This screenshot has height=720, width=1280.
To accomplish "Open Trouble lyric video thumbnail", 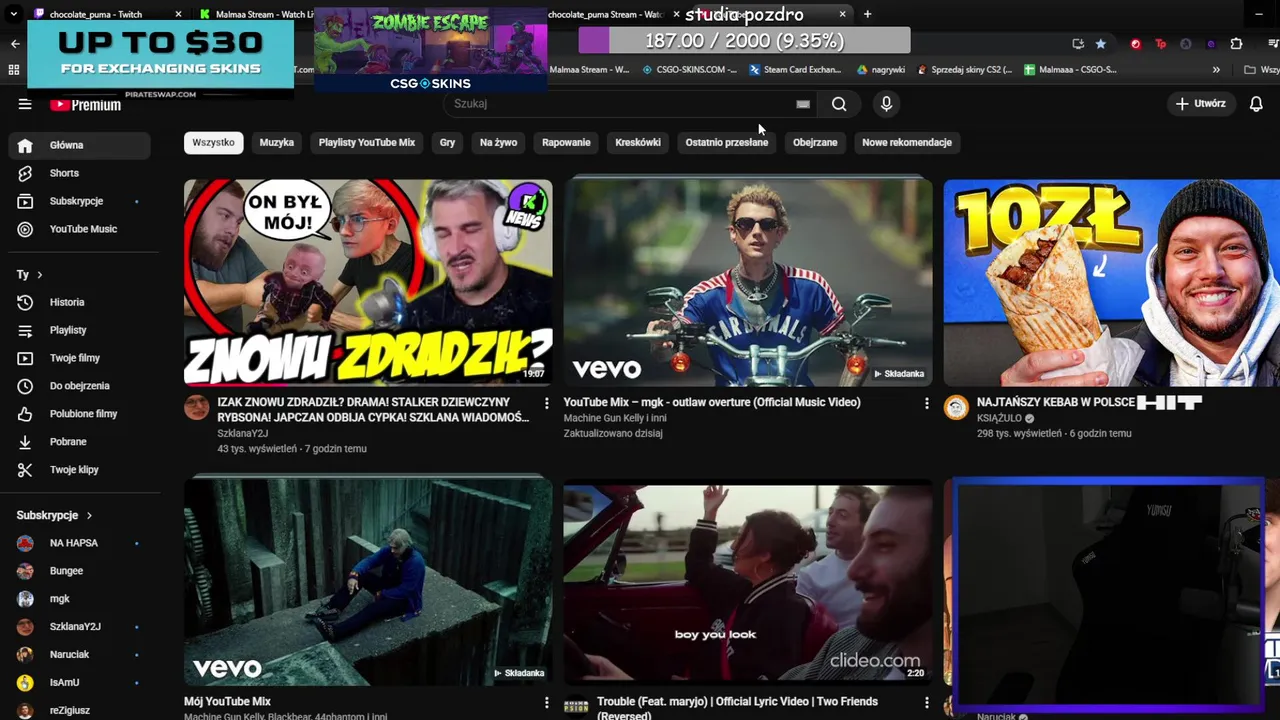I will 748,584.
